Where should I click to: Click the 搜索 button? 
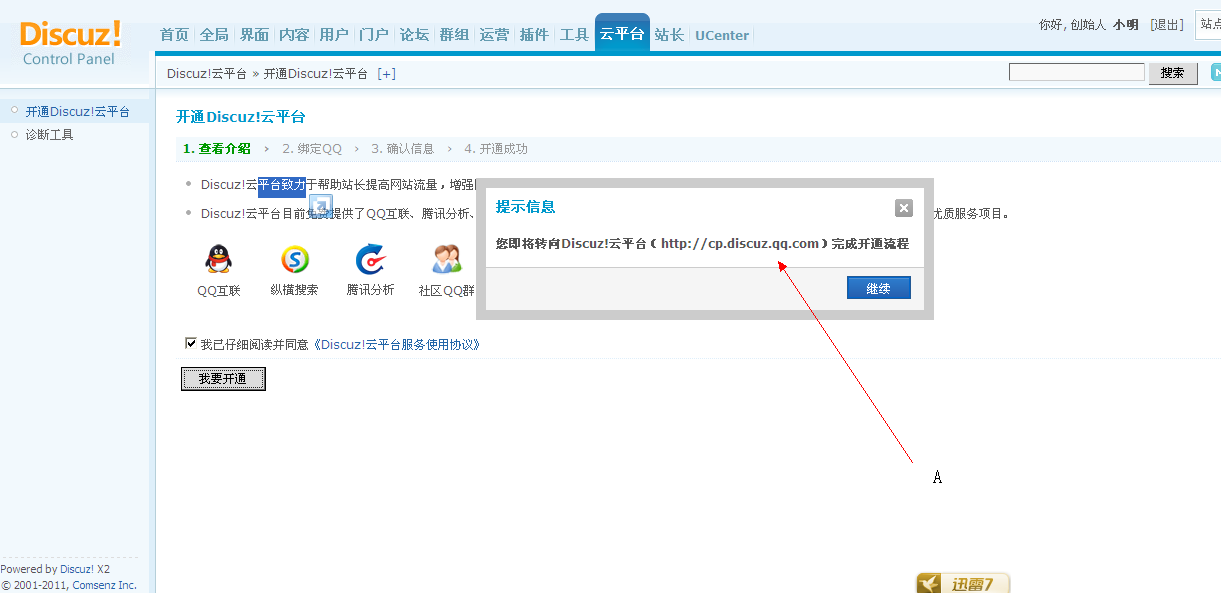click(1173, 73)
